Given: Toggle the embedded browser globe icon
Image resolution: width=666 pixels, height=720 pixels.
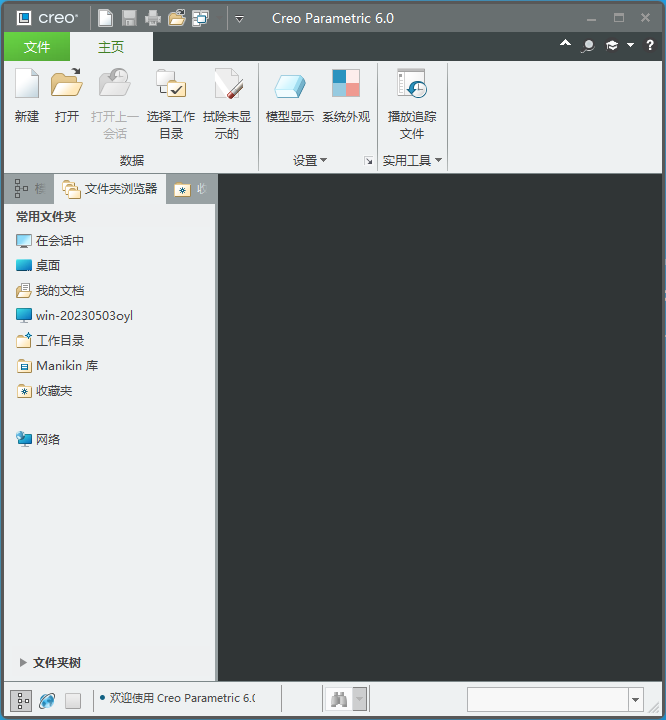Looking at the screenshot, I should coord(47,701).
